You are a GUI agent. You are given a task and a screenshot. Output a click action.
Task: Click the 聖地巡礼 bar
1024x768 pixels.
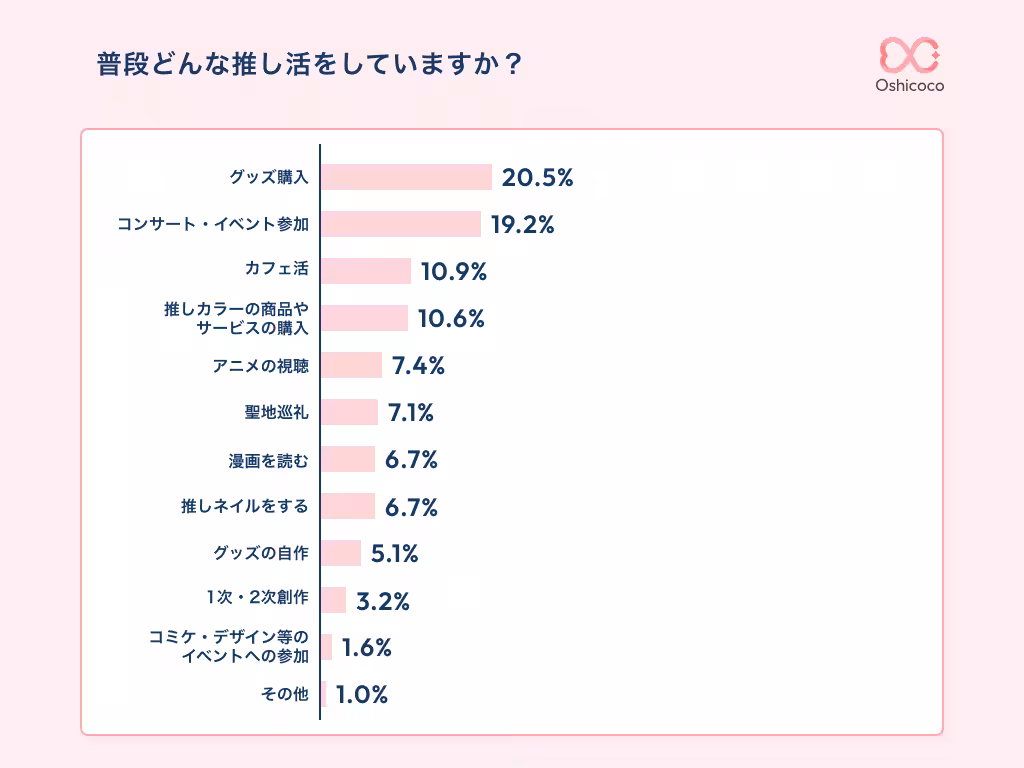tap(349, 412)
